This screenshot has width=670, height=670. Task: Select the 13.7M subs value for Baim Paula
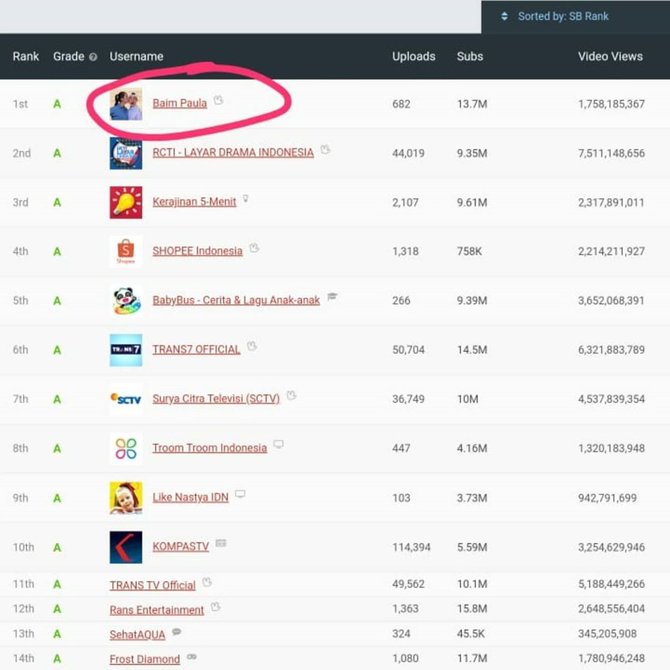(472, 104)
